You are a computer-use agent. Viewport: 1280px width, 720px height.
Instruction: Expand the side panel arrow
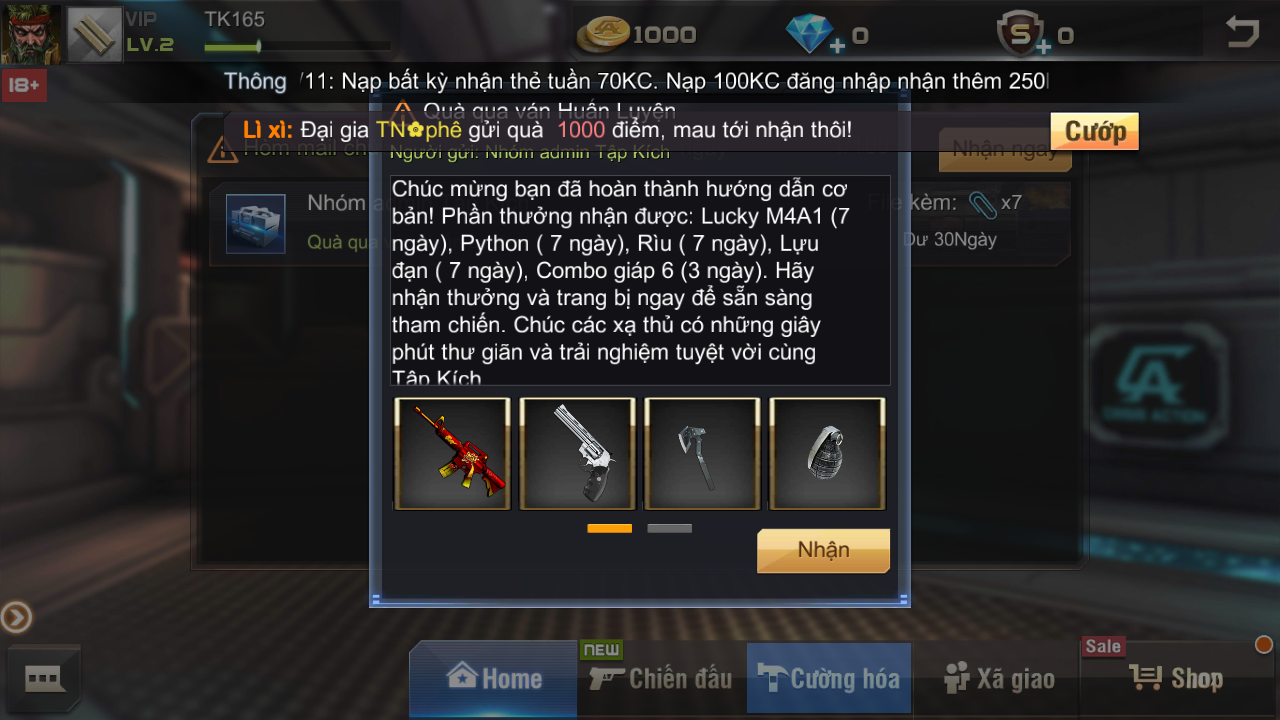(16, 618)
